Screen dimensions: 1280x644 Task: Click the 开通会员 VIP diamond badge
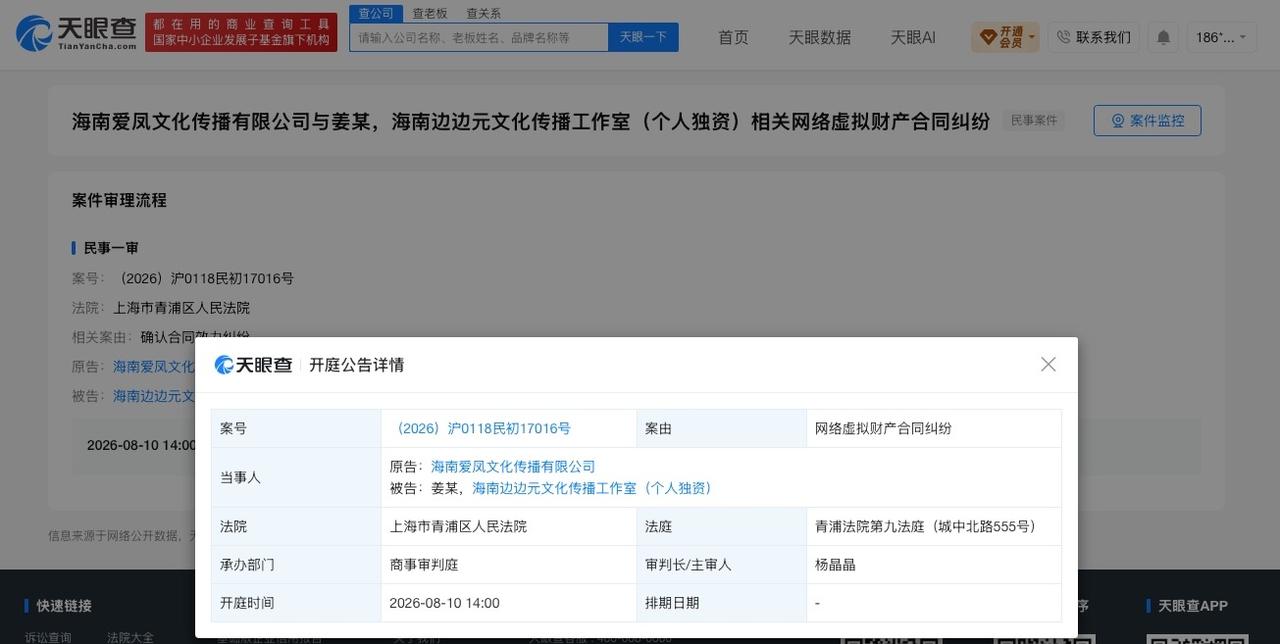click(988, 37)
